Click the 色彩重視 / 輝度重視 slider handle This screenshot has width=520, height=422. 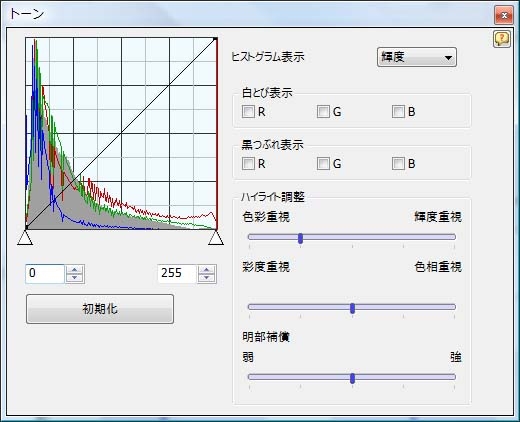tap(300, 238)
